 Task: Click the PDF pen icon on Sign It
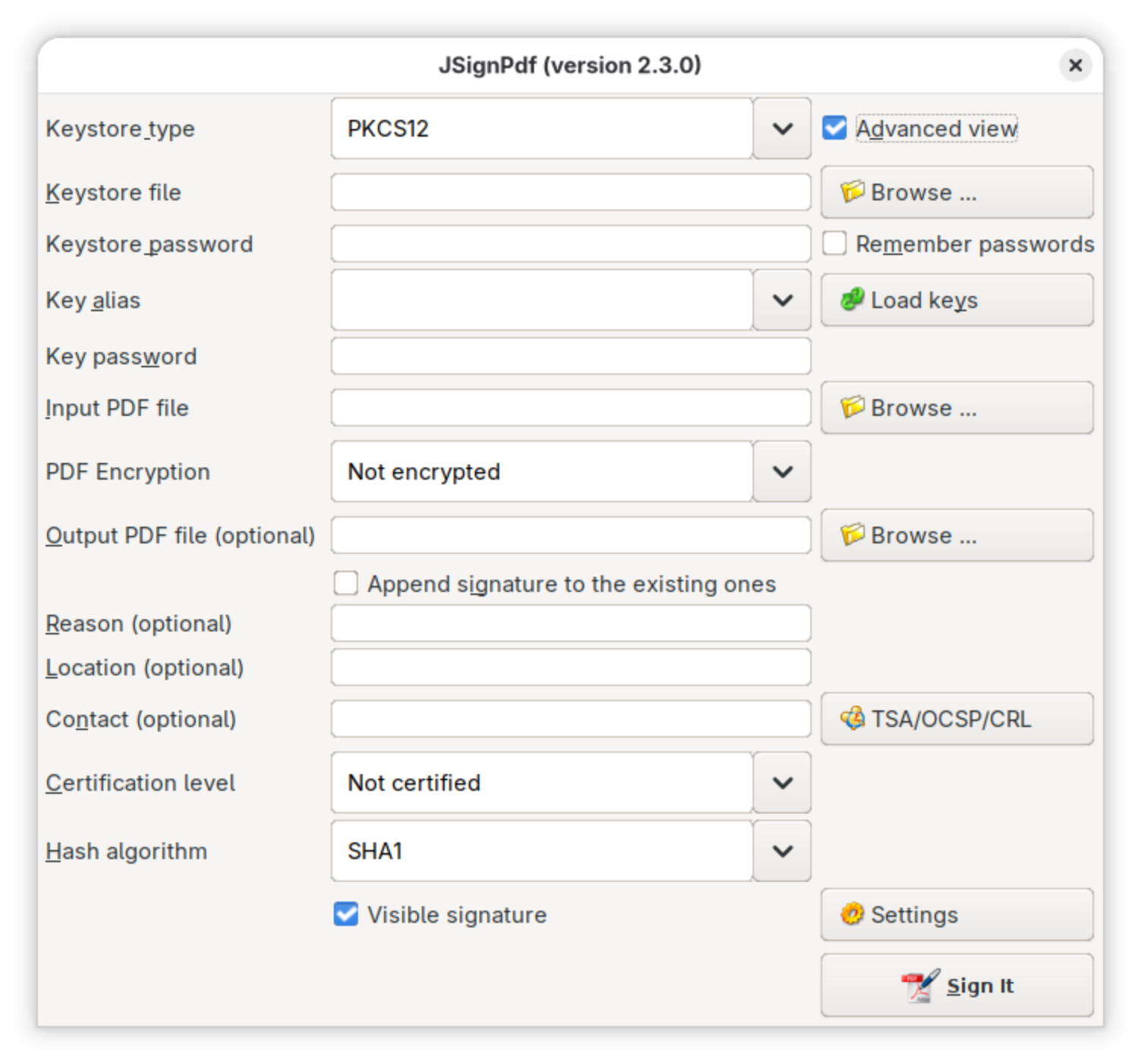click(x=920, y=985)
